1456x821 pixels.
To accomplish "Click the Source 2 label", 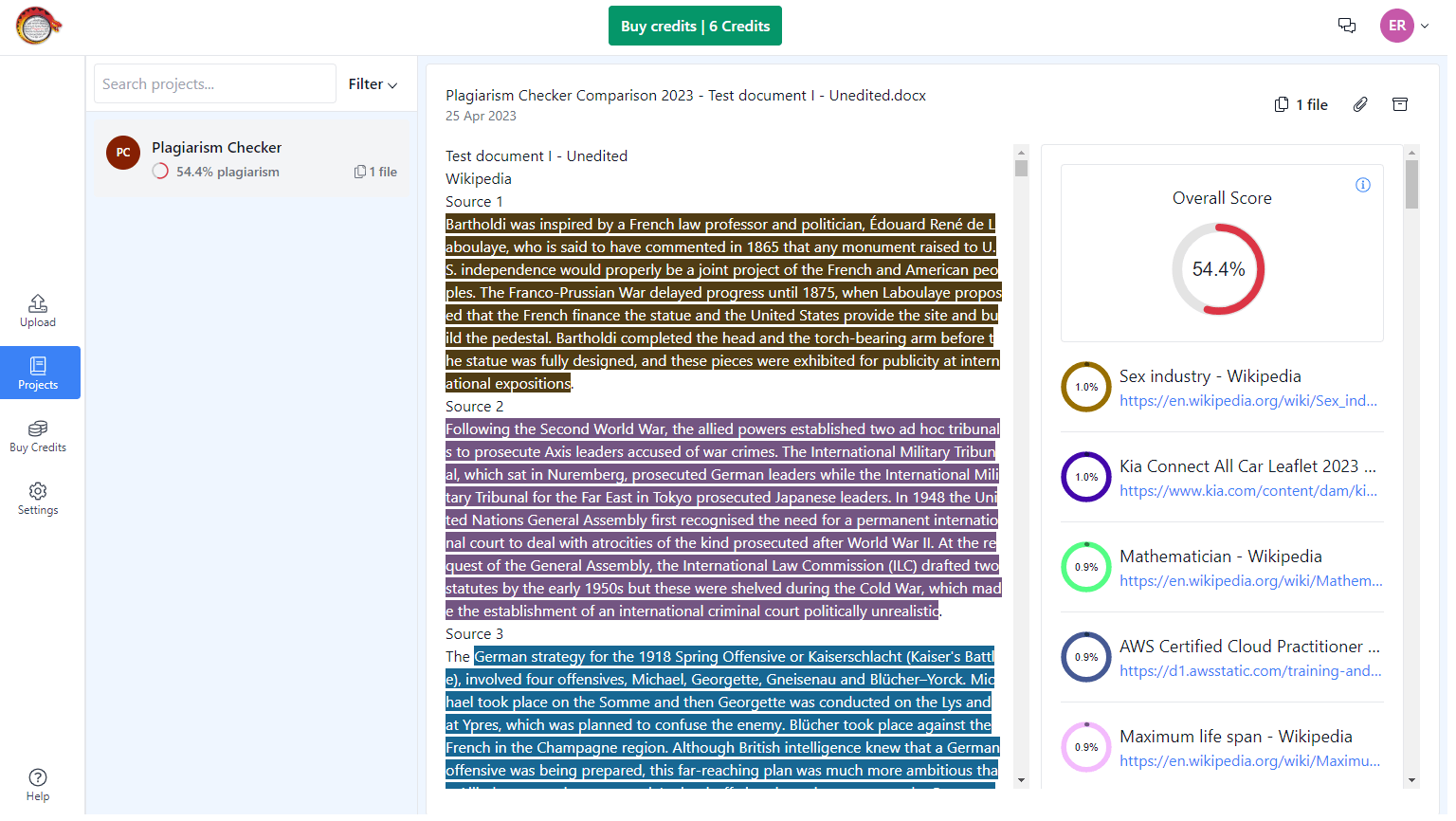I will point(474,406).
